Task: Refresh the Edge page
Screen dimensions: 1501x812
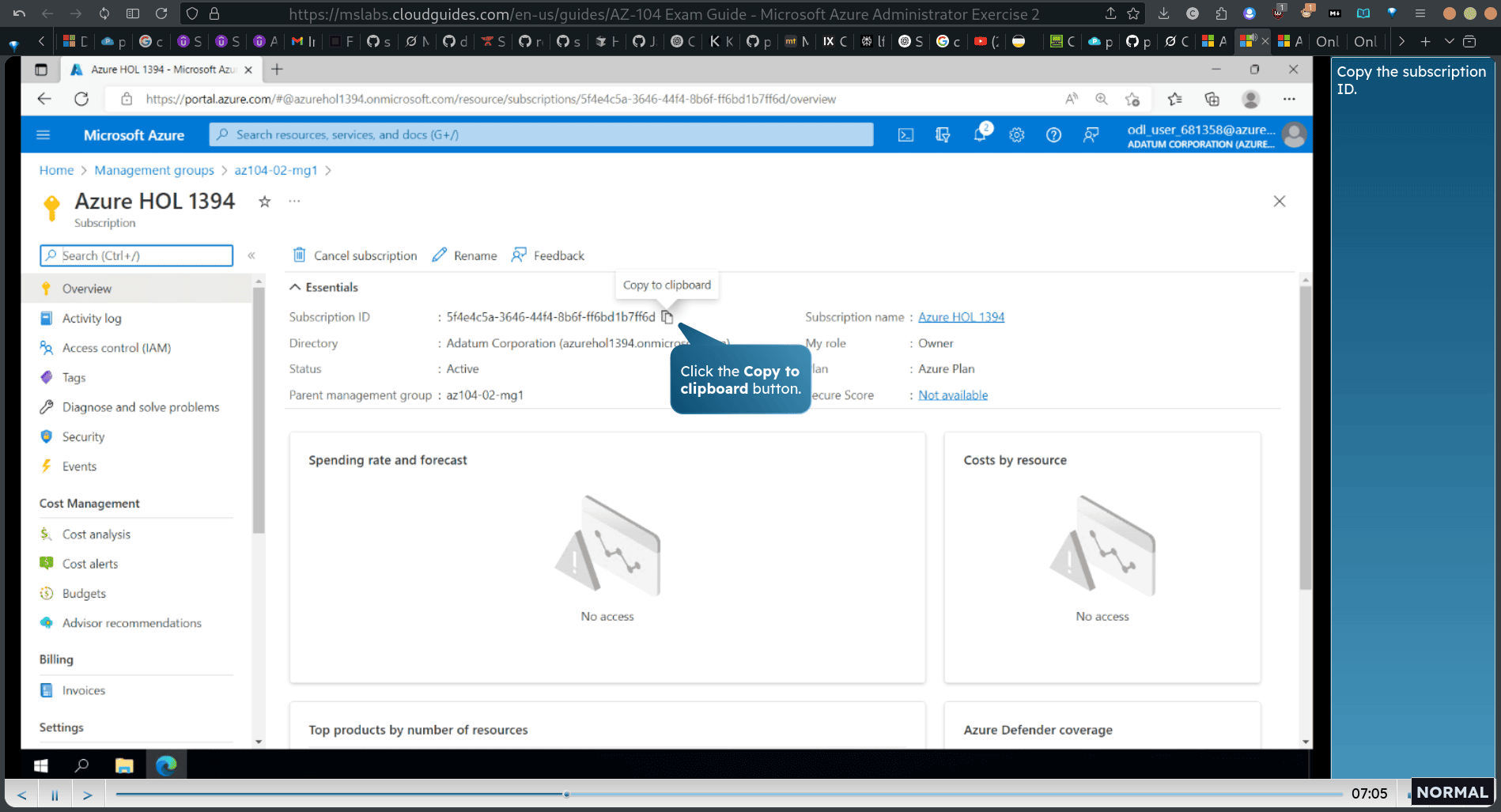Action: [x=81, y=99]
